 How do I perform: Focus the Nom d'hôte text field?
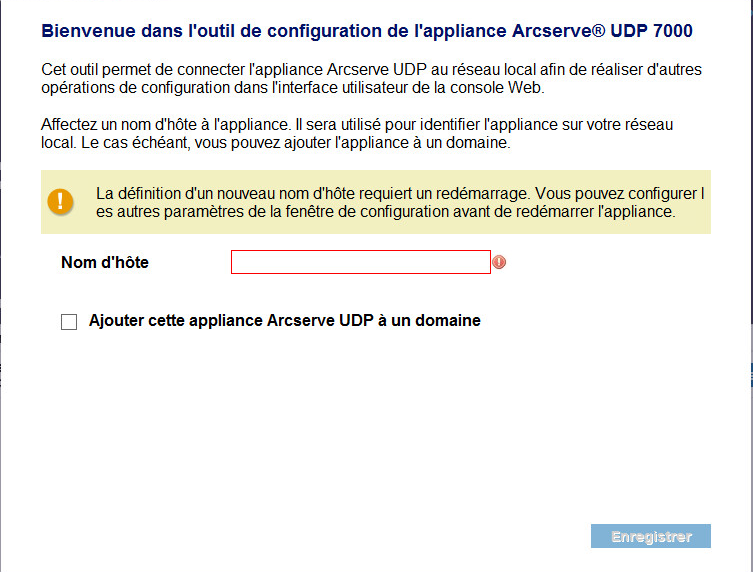(x=361, y=262)
